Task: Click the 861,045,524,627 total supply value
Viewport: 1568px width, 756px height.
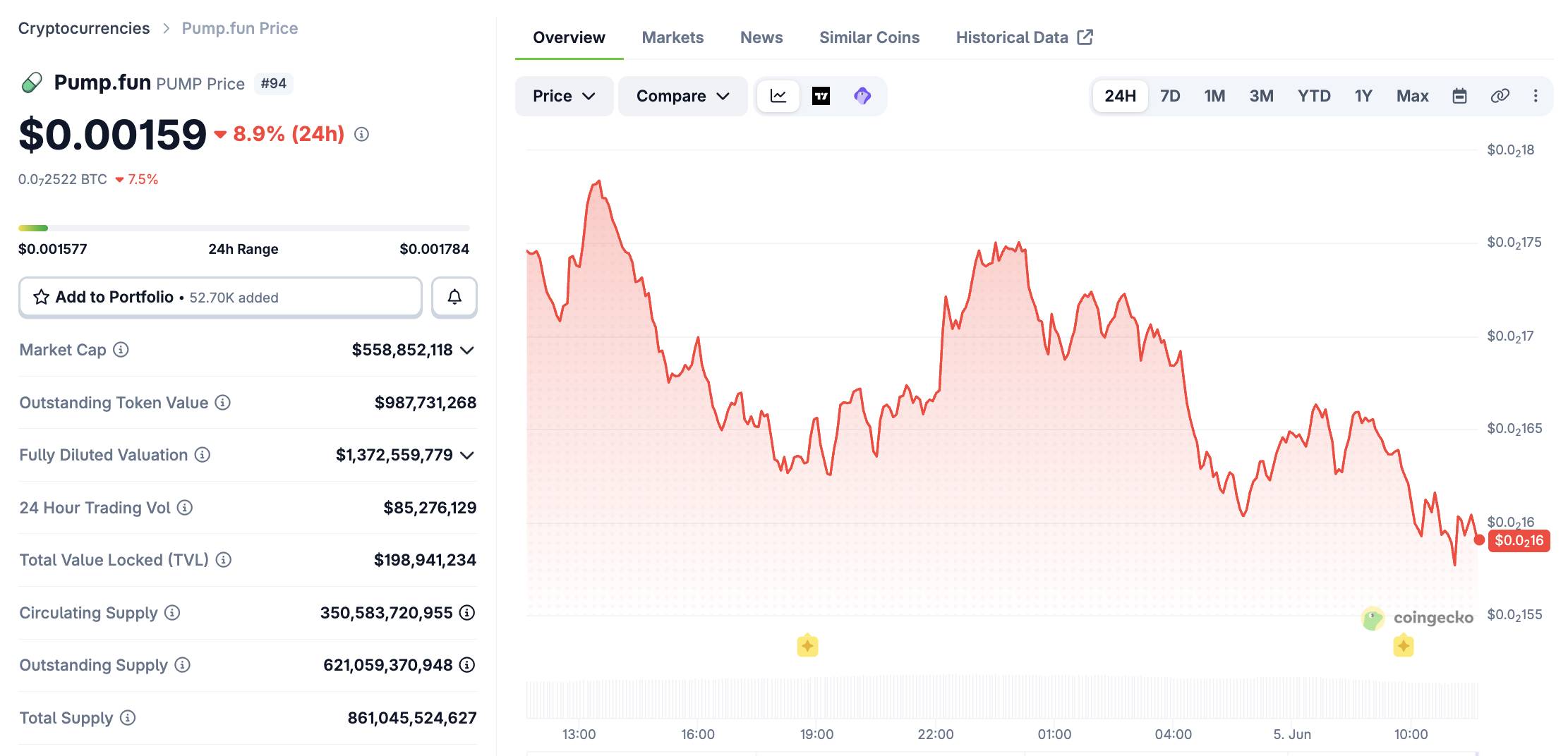Action: click(x=412, y=718)
